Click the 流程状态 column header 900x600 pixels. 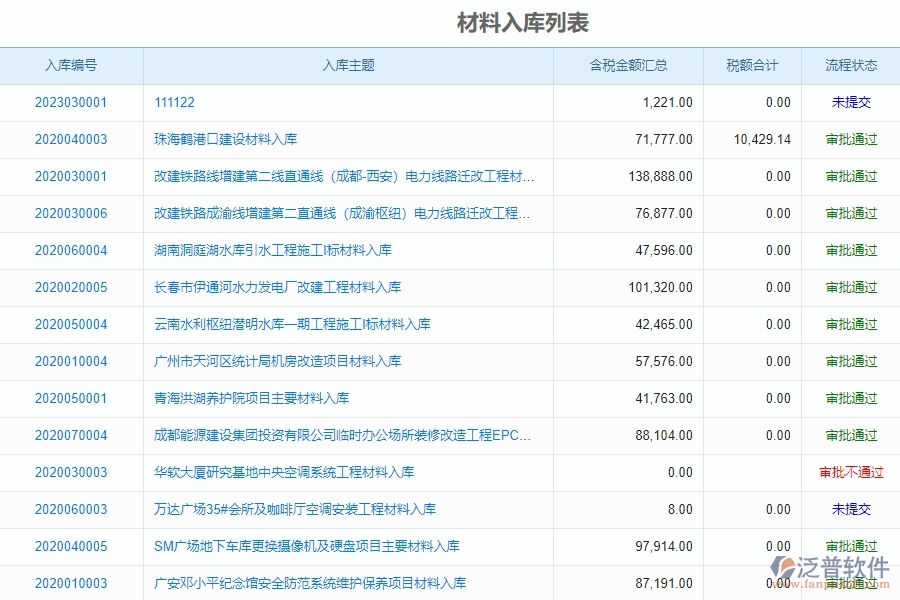[849, 65]
